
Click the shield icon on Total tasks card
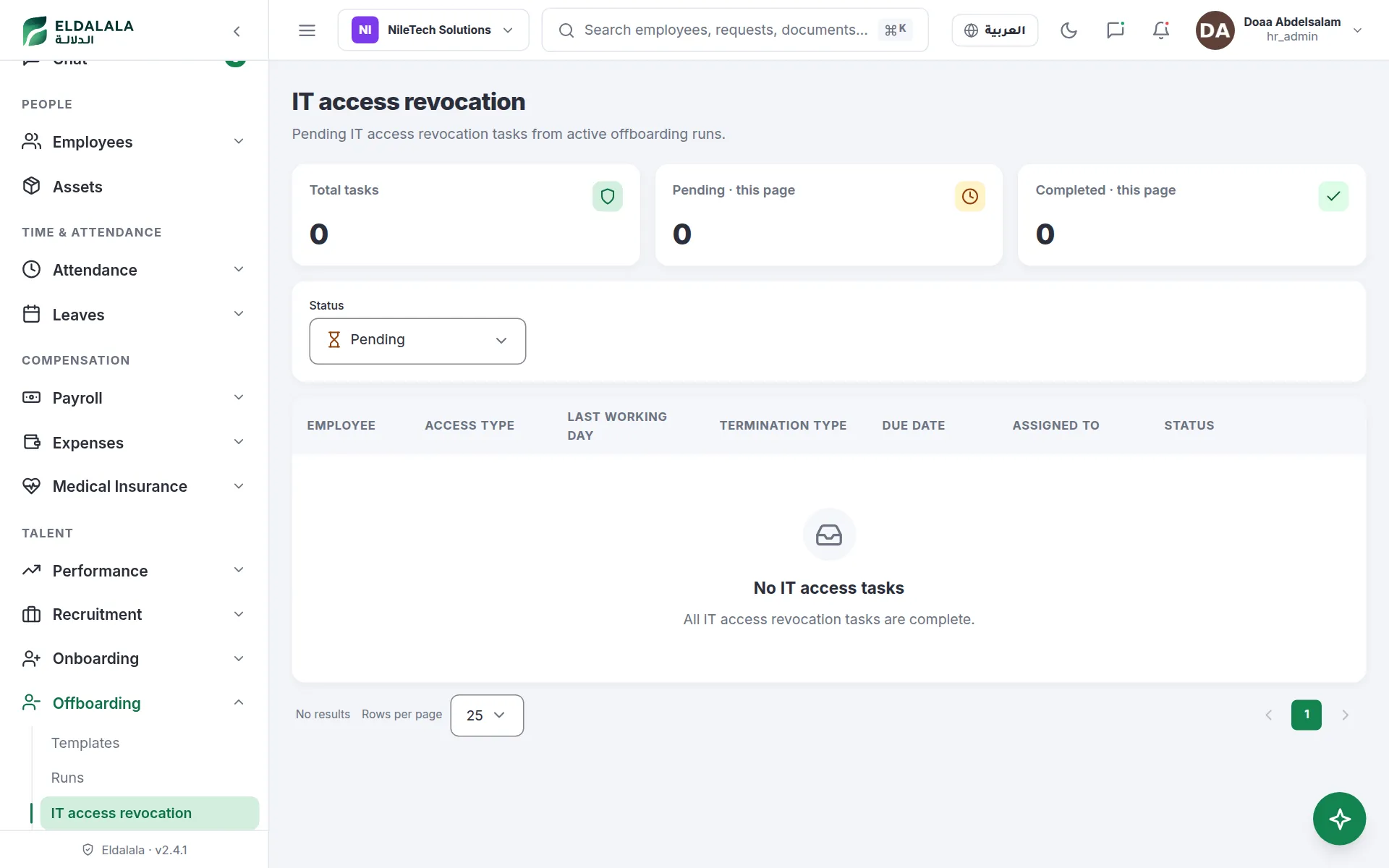(608, 196)
